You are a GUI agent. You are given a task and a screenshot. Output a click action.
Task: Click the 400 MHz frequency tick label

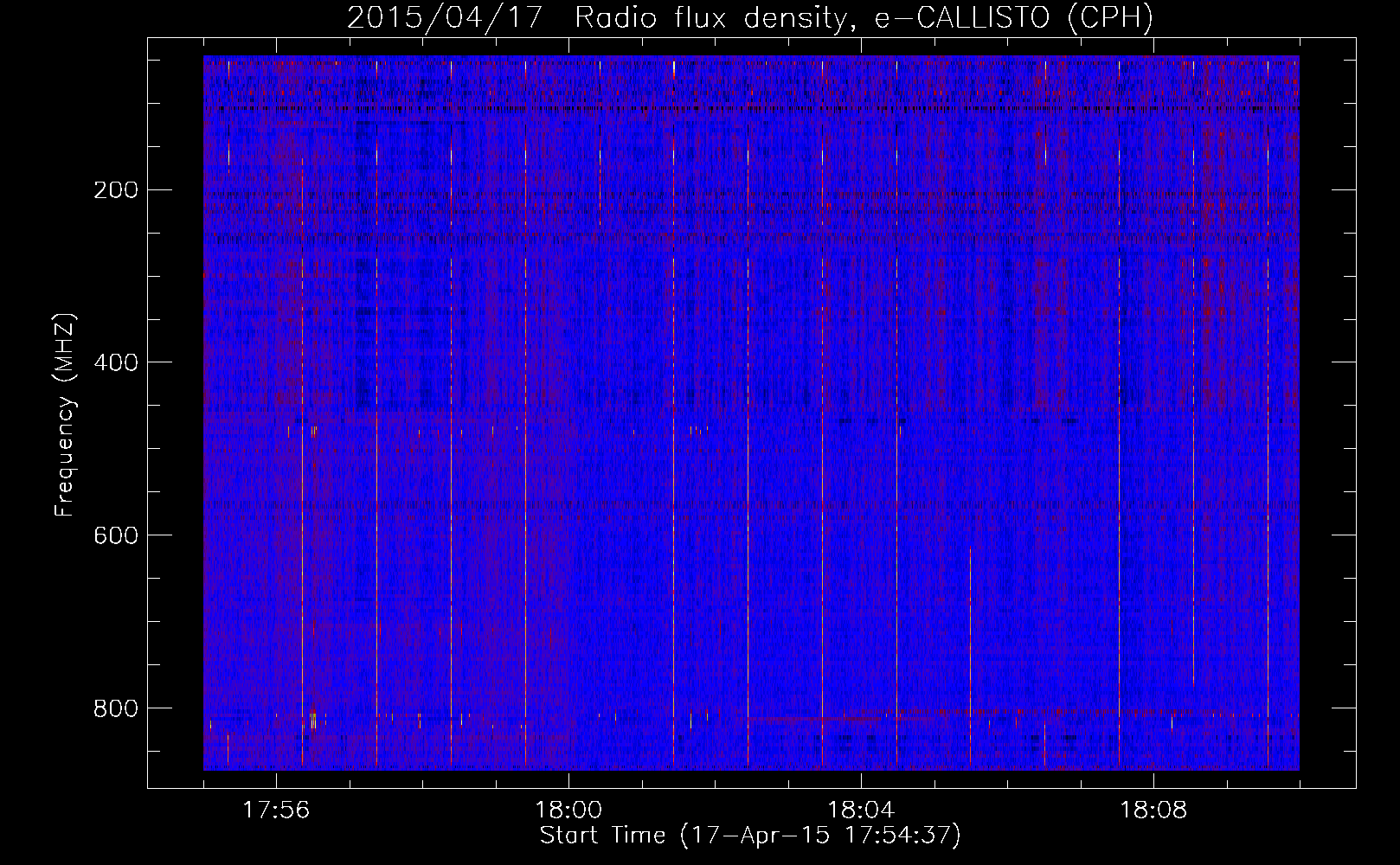coord(115,362)
